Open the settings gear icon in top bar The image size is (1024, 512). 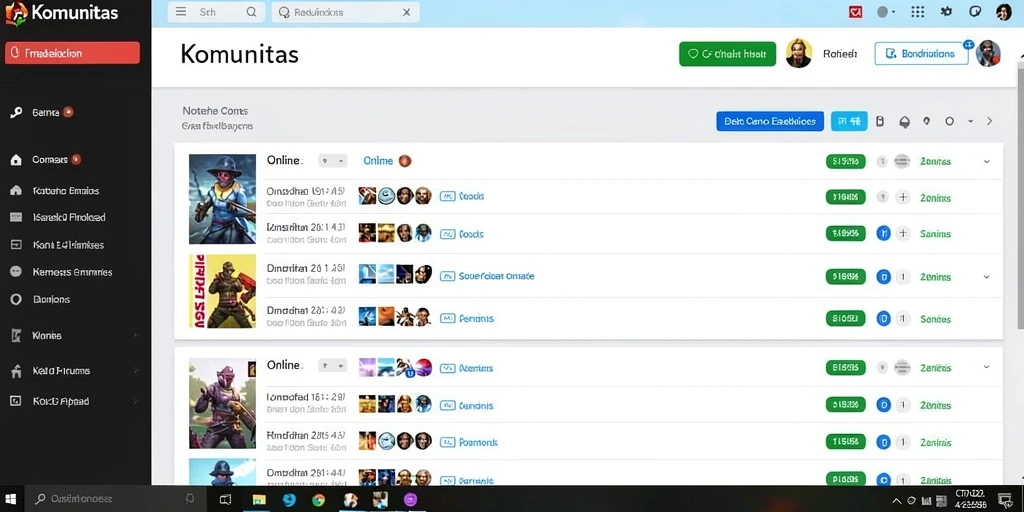tap(946, 12)
